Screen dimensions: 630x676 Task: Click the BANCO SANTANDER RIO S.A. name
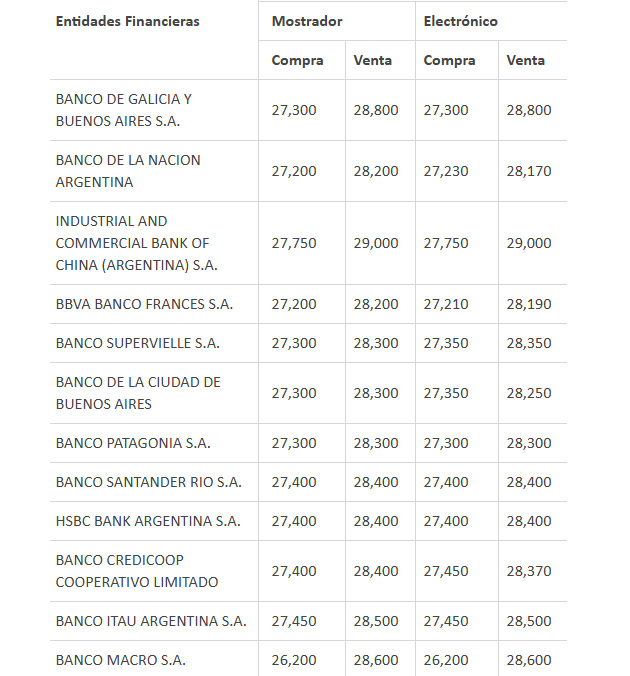click(x=148, y=482)
